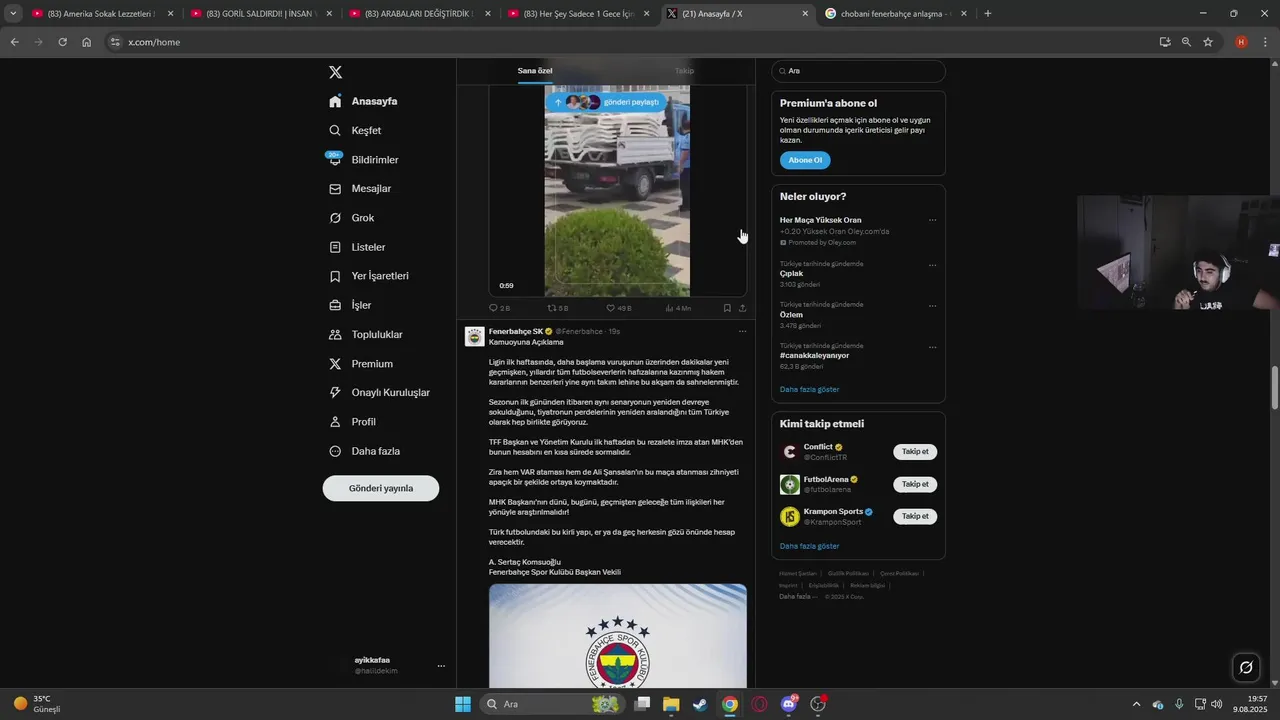Open Bildirimler notifications
1280x720 pixels.
pos(365,159)
